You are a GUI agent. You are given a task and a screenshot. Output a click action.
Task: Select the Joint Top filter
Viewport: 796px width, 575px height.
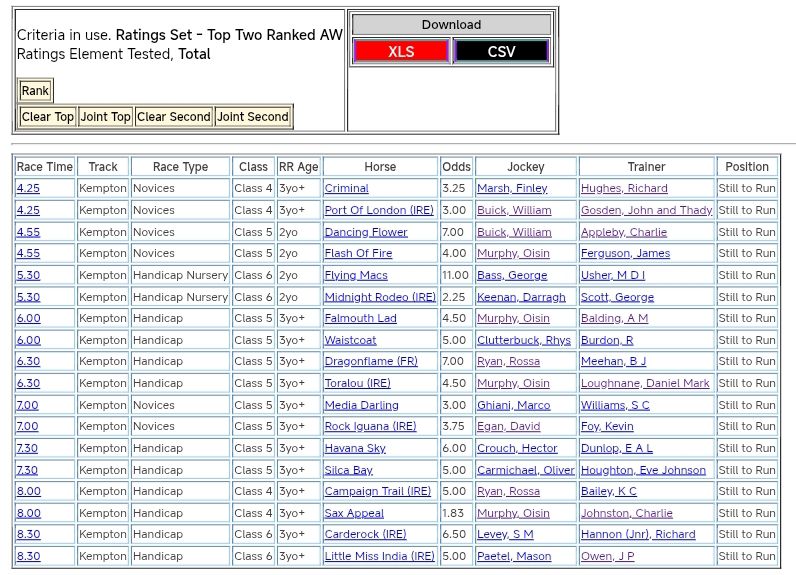pyautogui.click(x=106, y=117)
